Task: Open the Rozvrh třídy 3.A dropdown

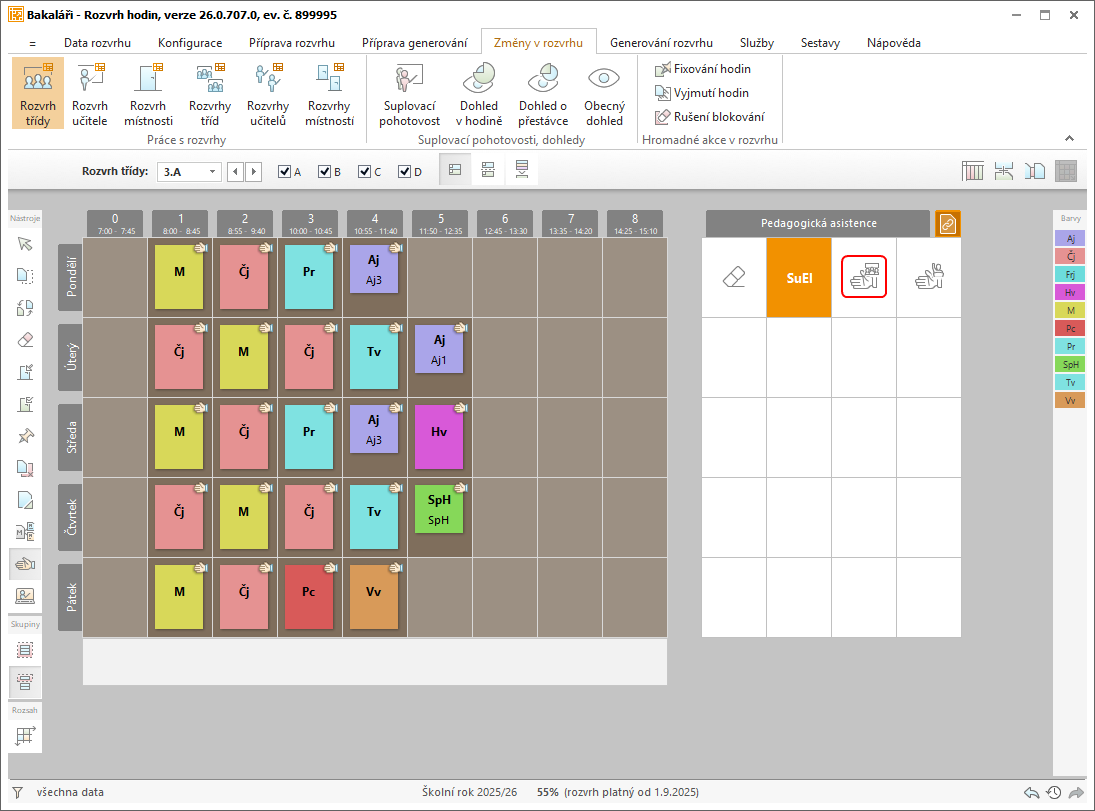Action: (189, 172)
